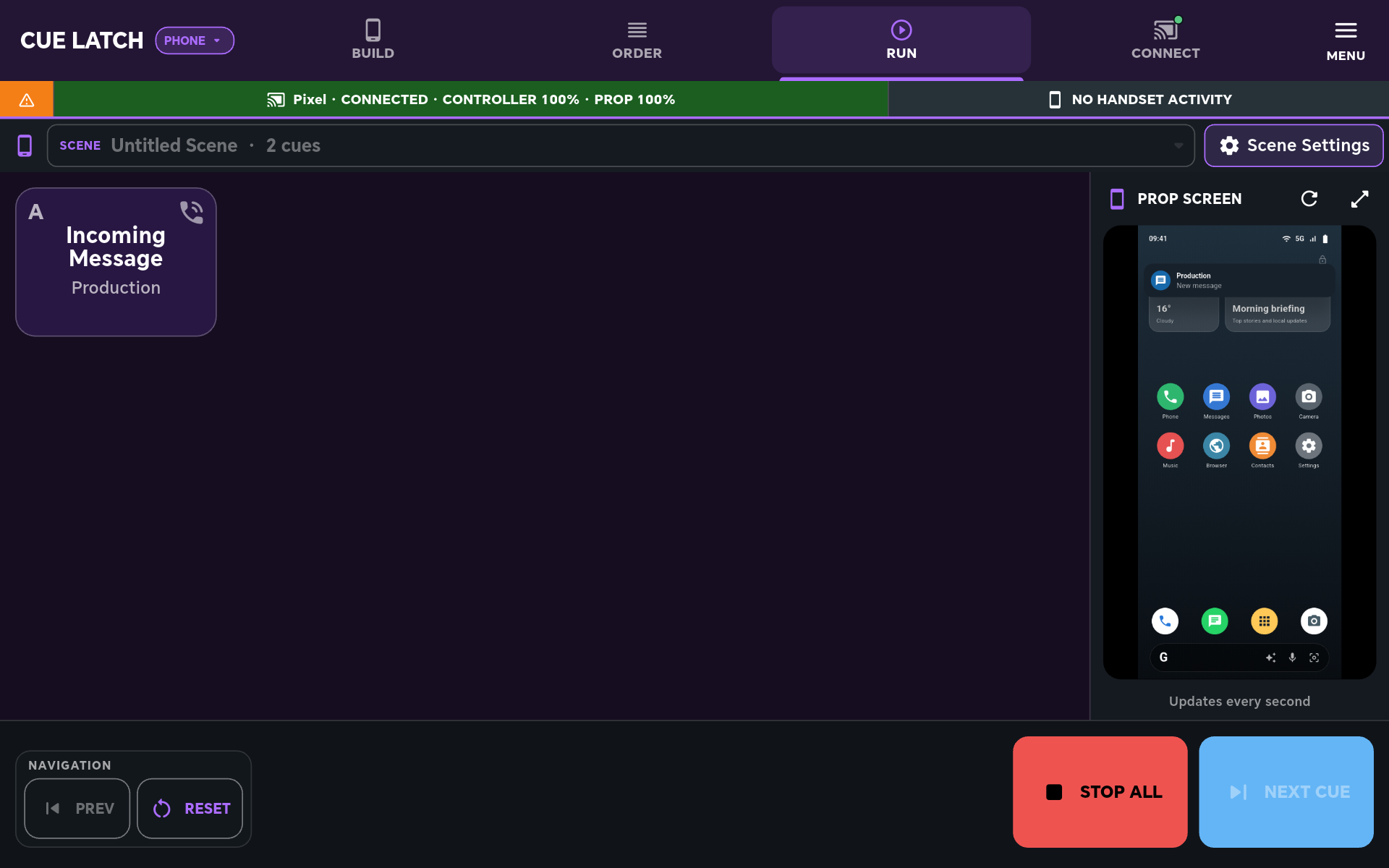Tap the red Music app icon

pos(1170,446)
